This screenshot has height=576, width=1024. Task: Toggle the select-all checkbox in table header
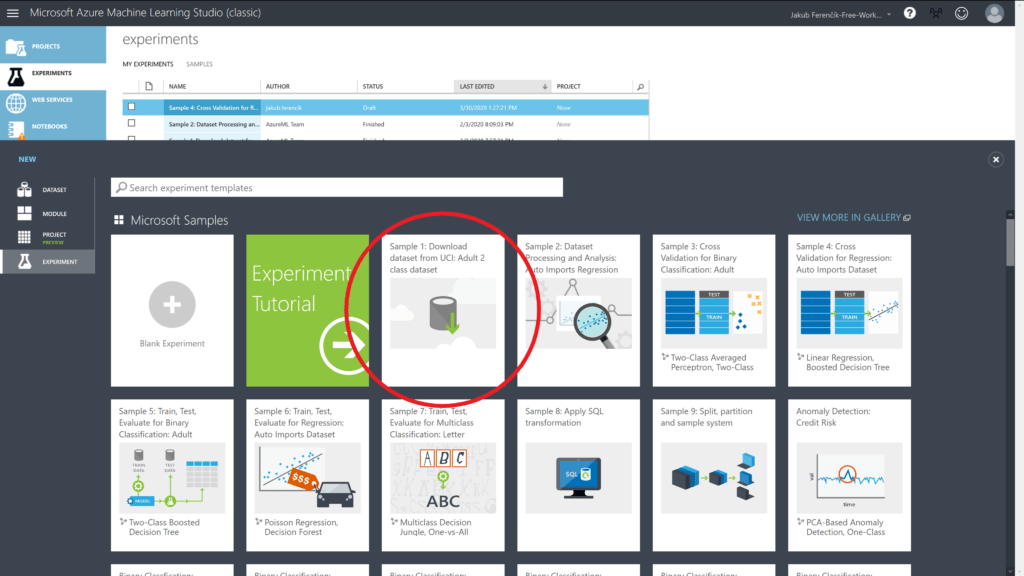click(x=131, y=87)
